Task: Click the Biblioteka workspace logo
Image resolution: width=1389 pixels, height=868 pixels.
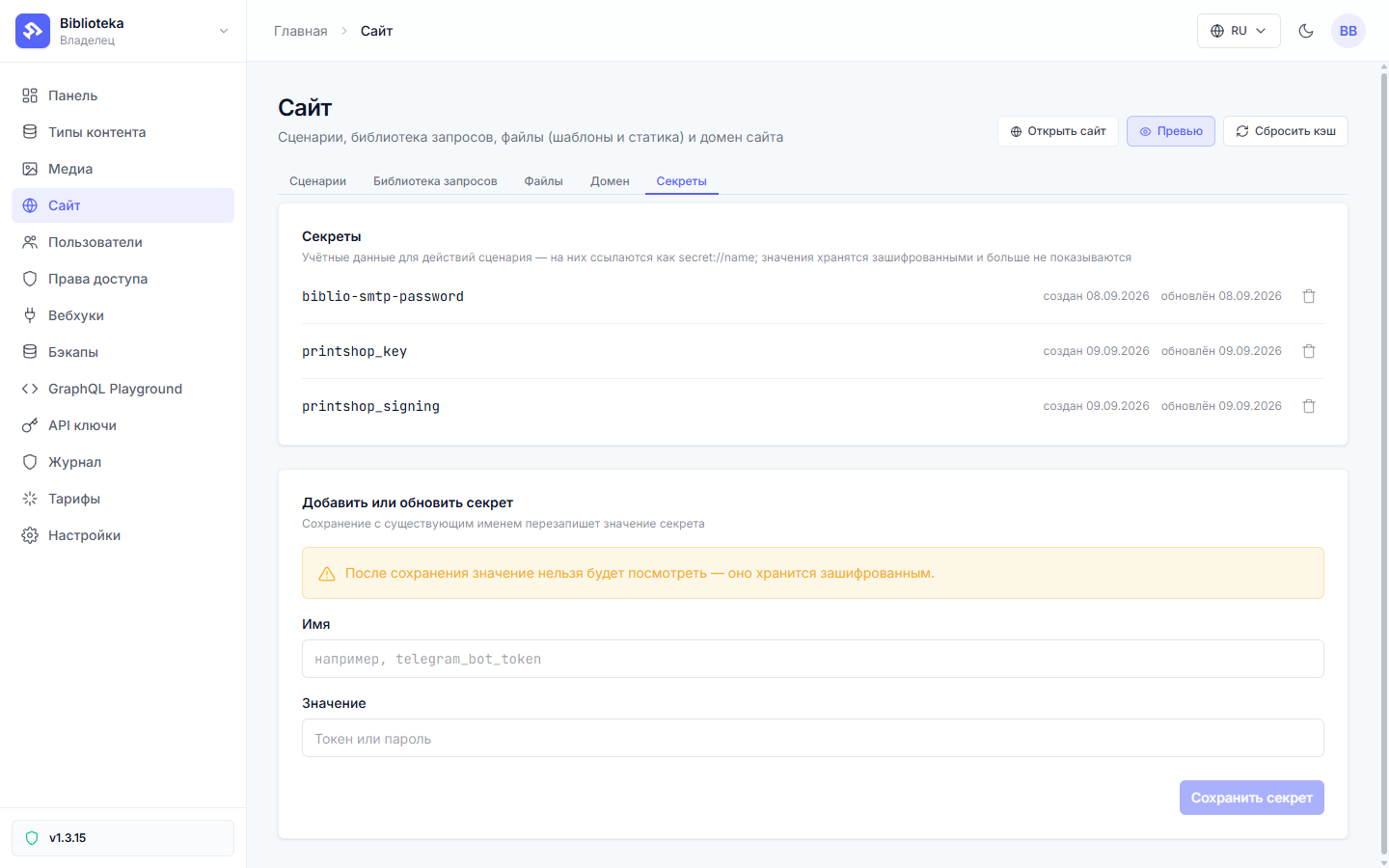Action: [33, 31]
